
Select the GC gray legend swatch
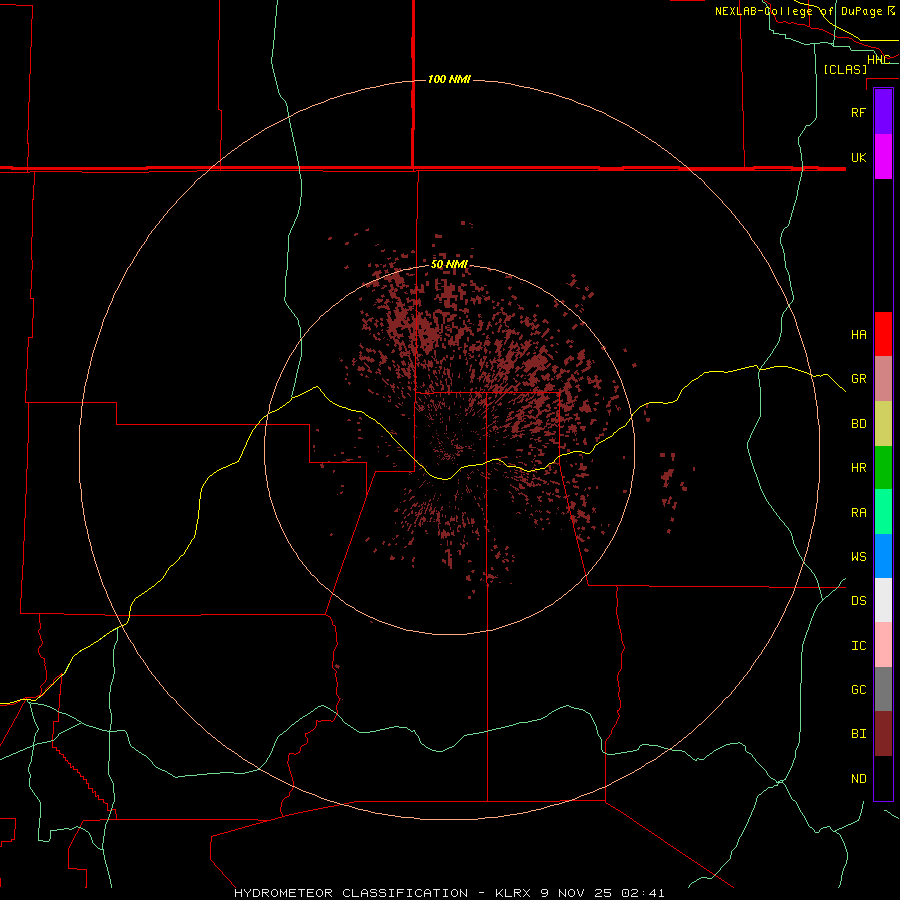pyautogui.click(x=883, y=689)
